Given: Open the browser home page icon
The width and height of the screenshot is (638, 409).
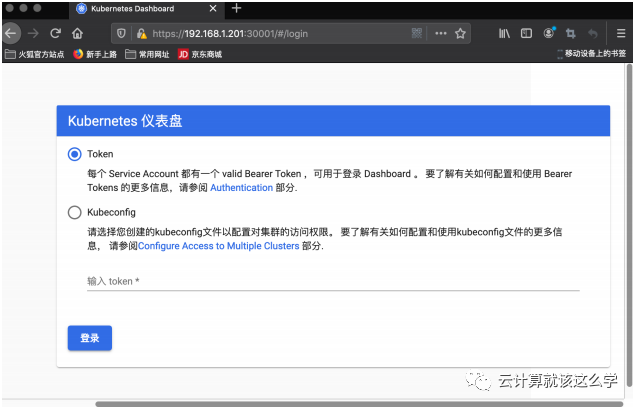Looking at the screenshot, I should click(x=77, y=33).
